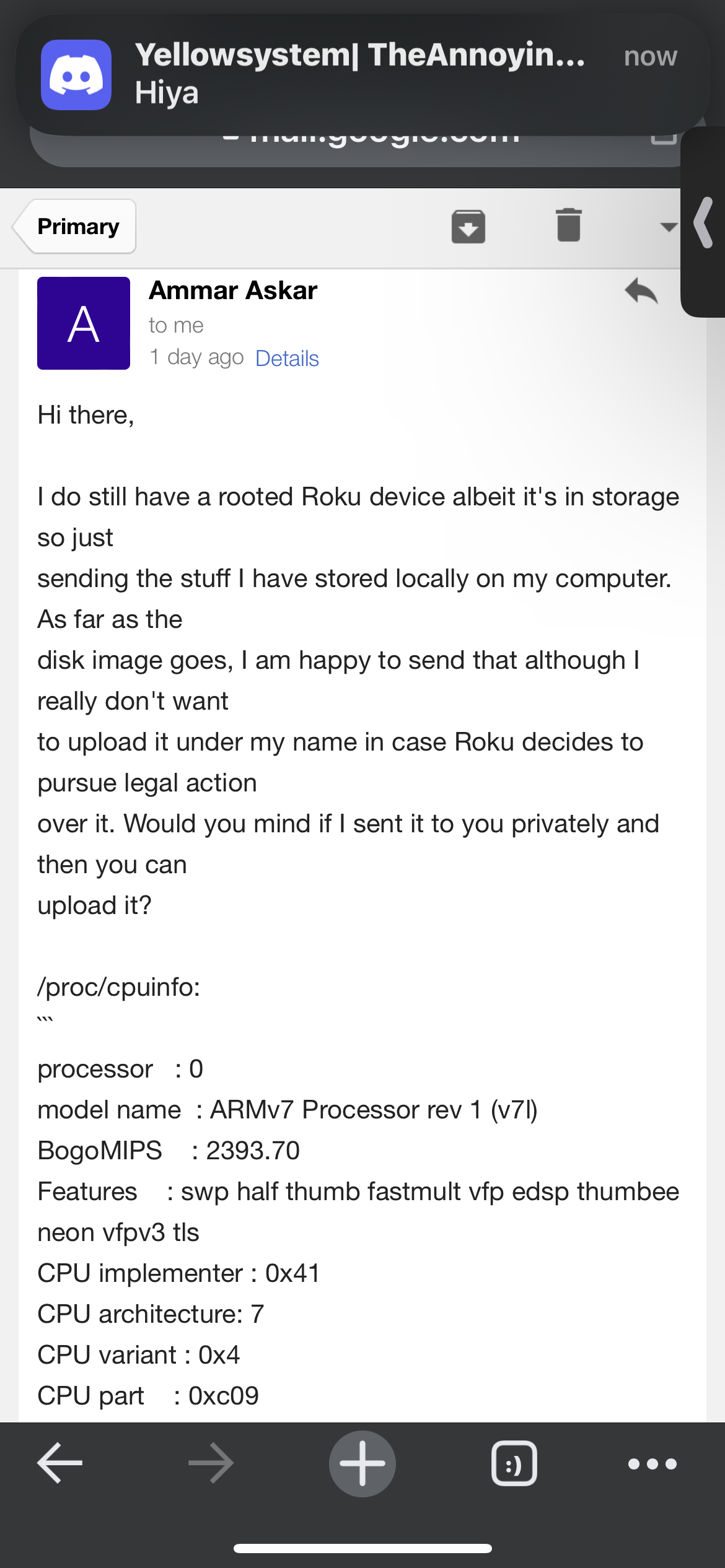Tap the Discord app icon in the notification
725x1568 pixels.
tap(76, 75)
